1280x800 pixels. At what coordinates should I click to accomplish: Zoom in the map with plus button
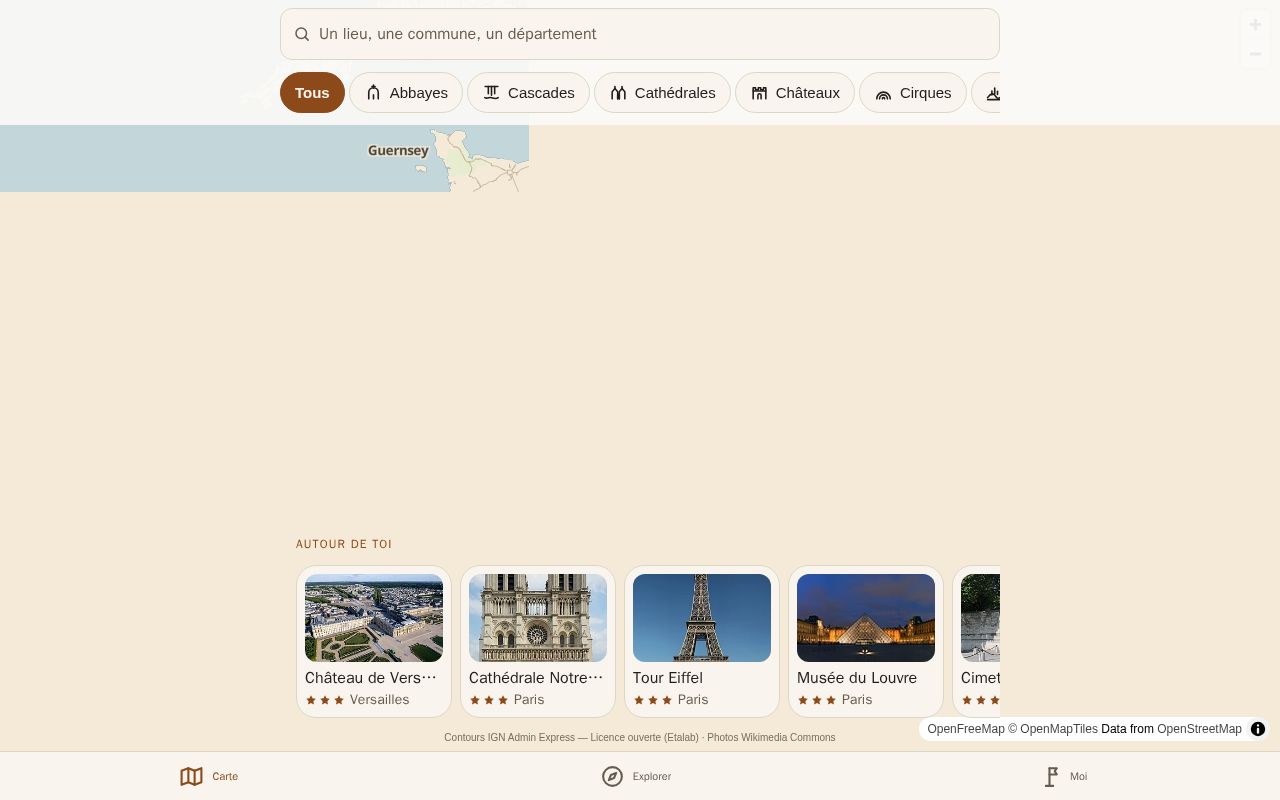click(x=1255, y=25)
